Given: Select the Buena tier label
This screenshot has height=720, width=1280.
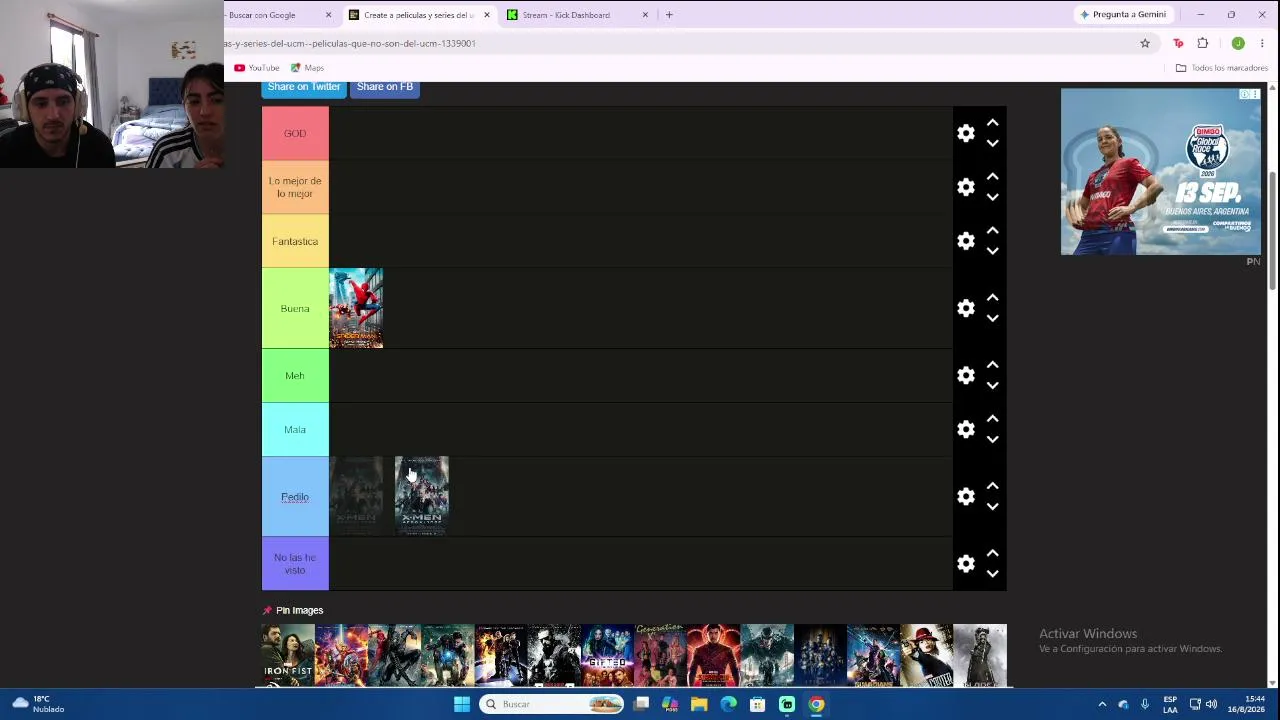Looking at the screenshot, I should tap(295, 308).
